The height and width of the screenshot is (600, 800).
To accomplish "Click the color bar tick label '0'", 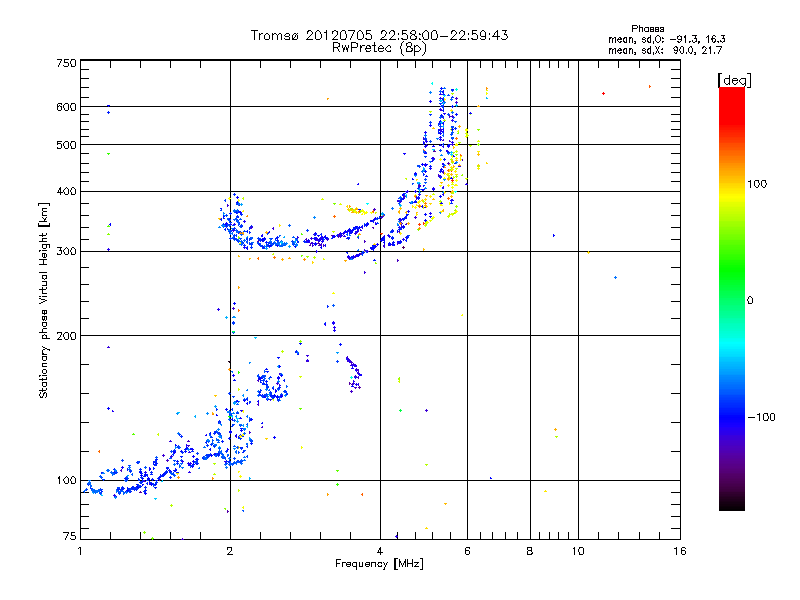I will point(750,301).
